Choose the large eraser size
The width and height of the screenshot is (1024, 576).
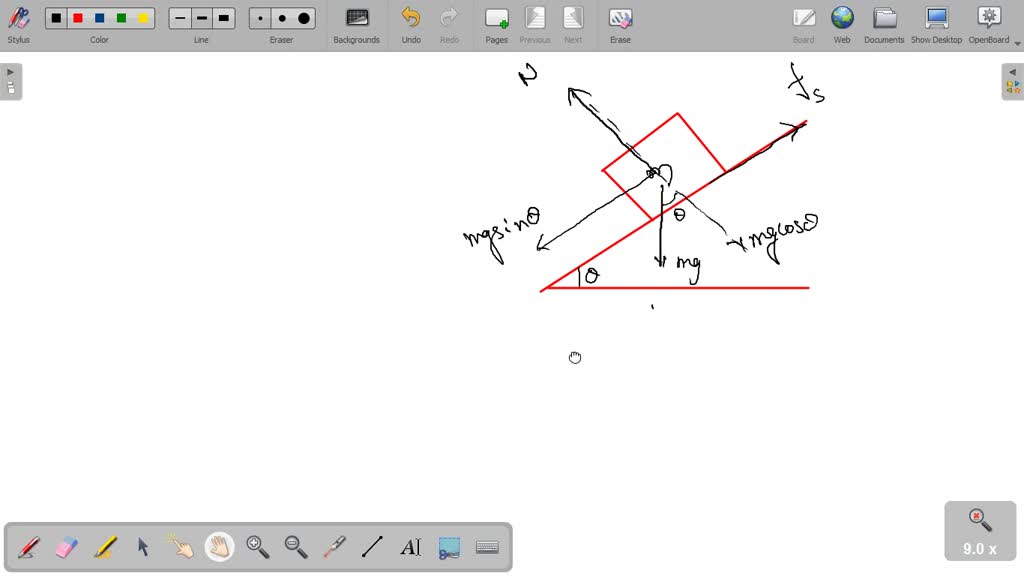tap(304, 18)
